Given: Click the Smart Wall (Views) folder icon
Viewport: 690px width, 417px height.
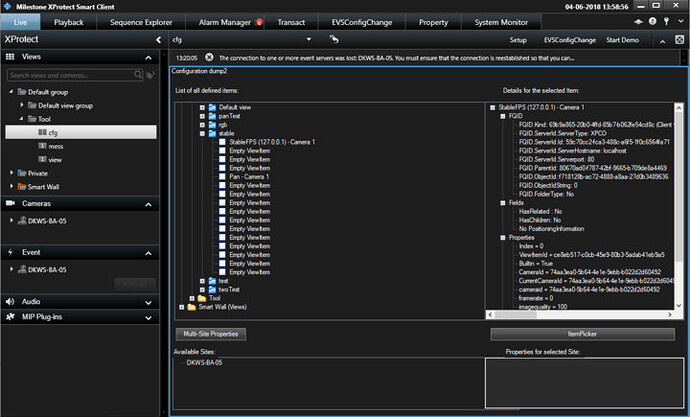Looking at the screenshot, I should click(x=191, y=307).
